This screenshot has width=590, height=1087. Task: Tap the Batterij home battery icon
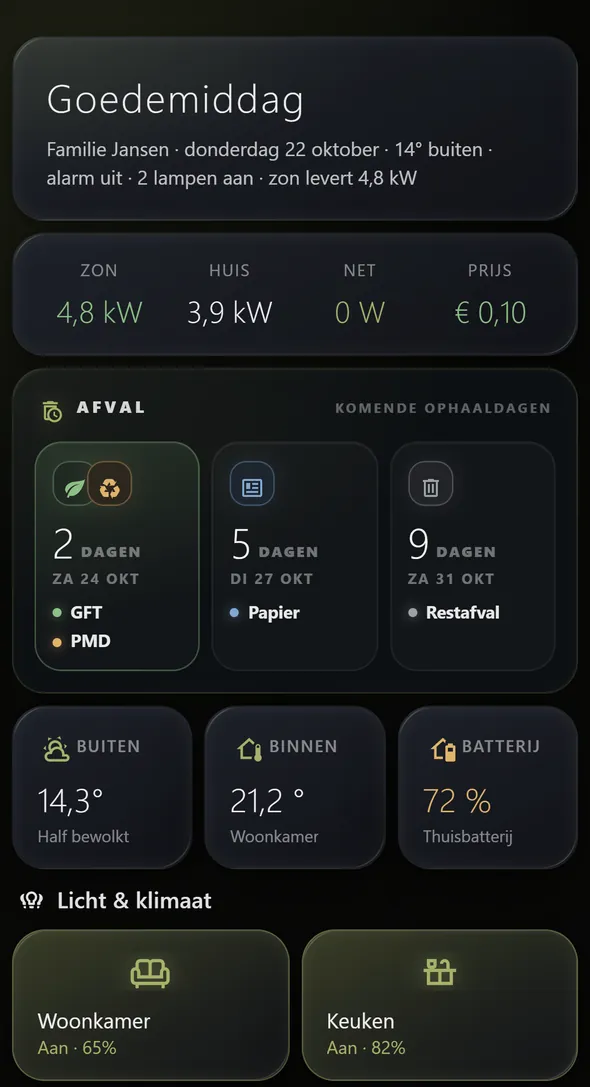click(443, 749)
